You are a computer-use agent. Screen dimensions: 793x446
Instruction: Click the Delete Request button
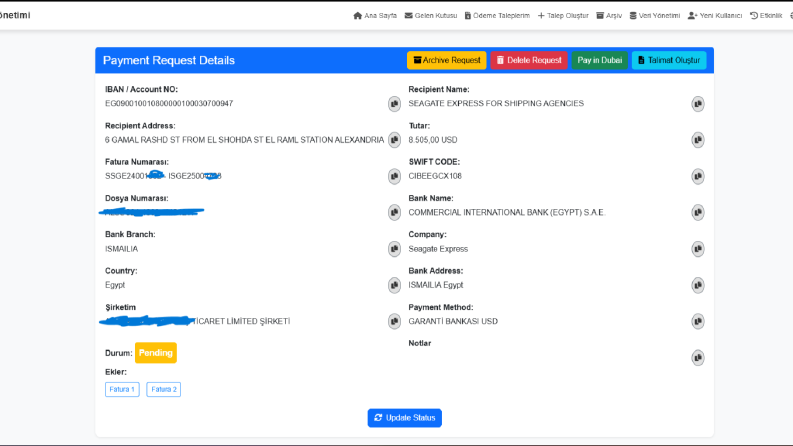(529, 60)
